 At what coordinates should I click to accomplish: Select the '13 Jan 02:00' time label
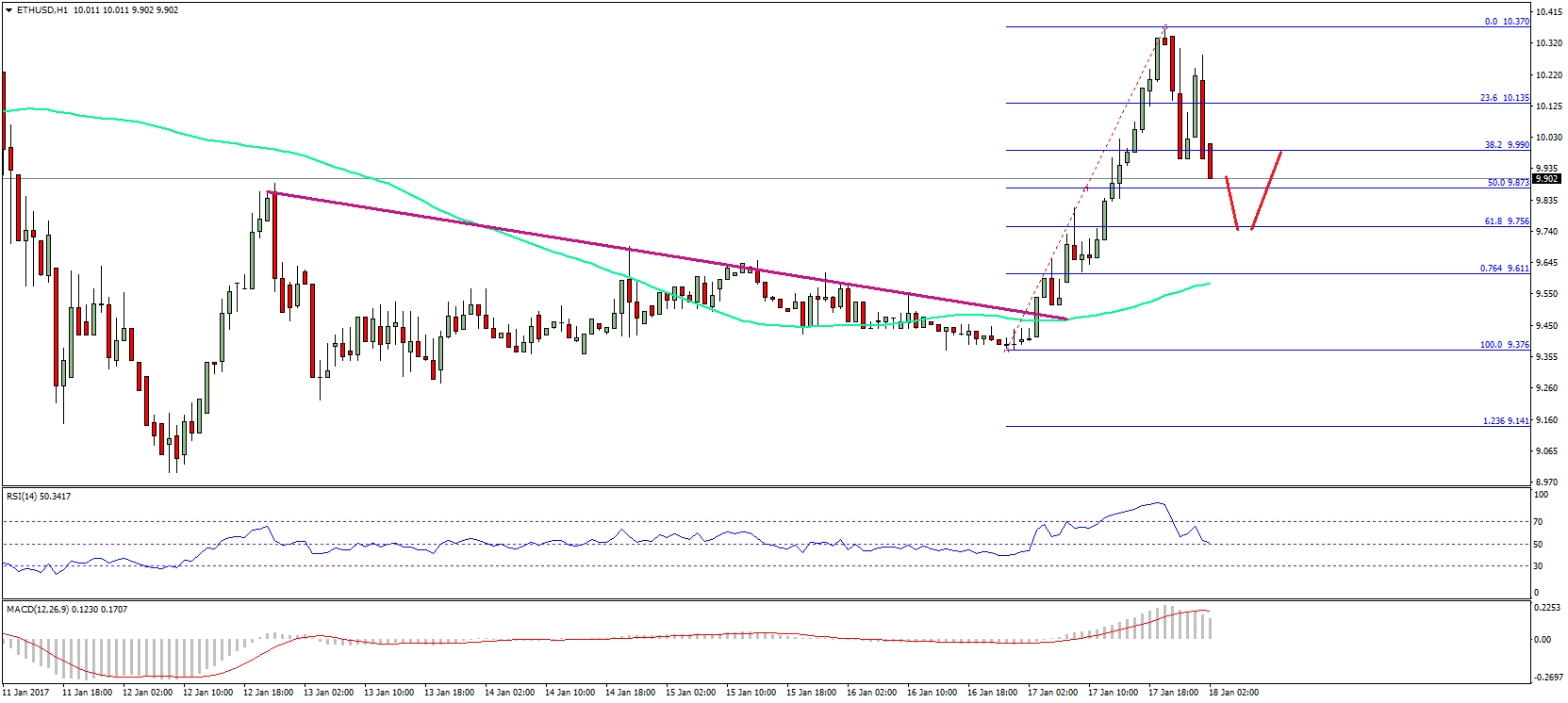point(329,693)
